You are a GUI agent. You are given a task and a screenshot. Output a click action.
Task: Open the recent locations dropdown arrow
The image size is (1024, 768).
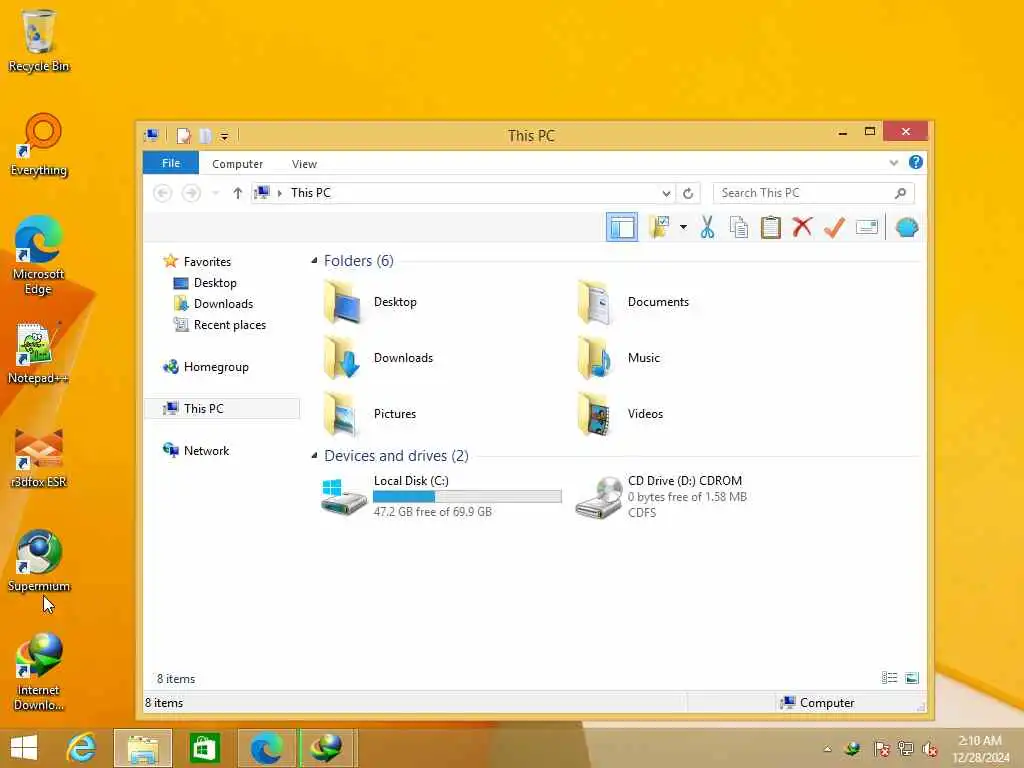tap(216, 193)
